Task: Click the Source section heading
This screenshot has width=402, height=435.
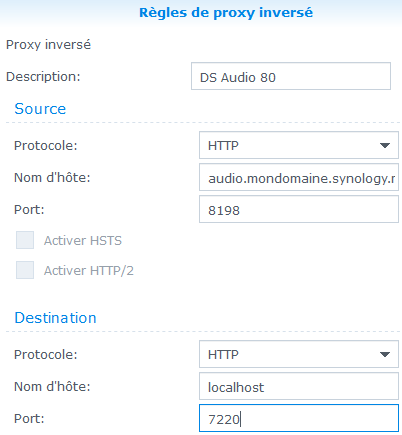Action: [40, 109]
